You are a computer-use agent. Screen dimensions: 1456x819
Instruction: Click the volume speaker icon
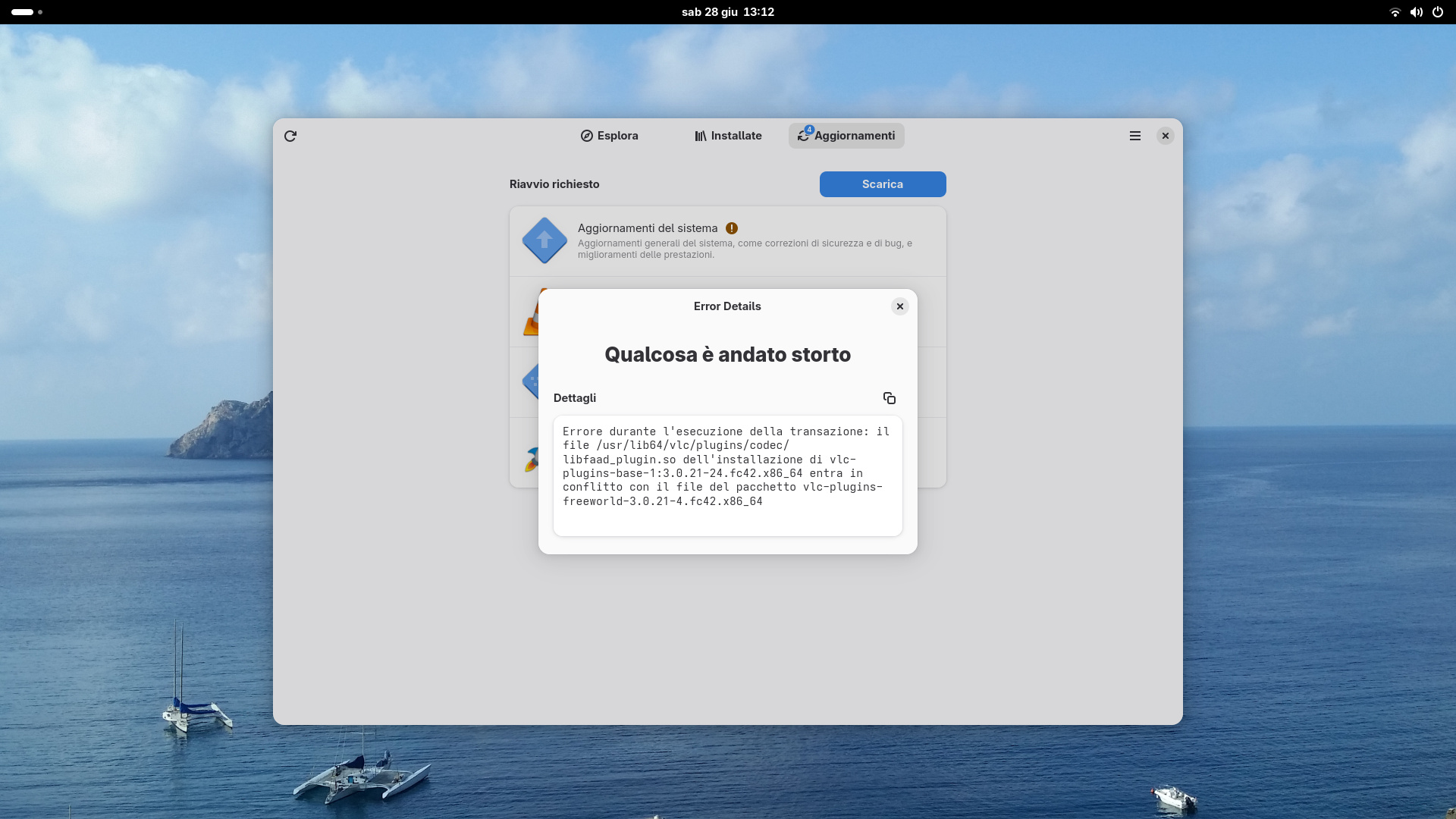pos(1416,12)
